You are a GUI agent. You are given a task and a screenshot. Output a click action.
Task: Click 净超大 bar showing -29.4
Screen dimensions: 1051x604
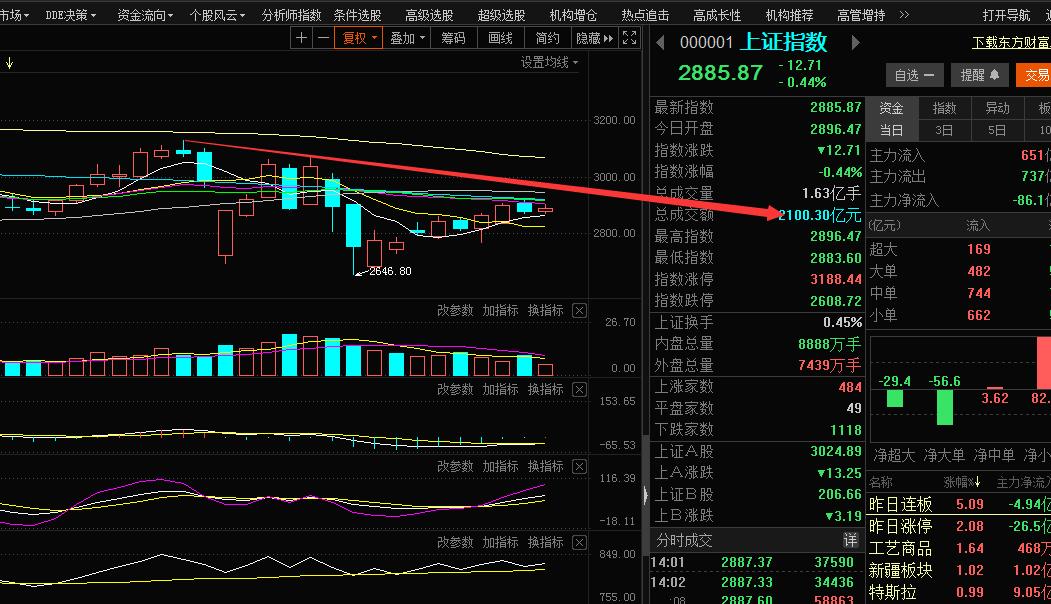895,398
